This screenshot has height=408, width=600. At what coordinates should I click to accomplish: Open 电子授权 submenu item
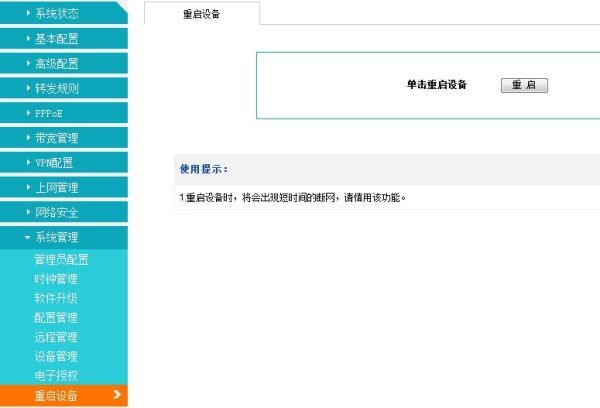click(x=56, y=376)
